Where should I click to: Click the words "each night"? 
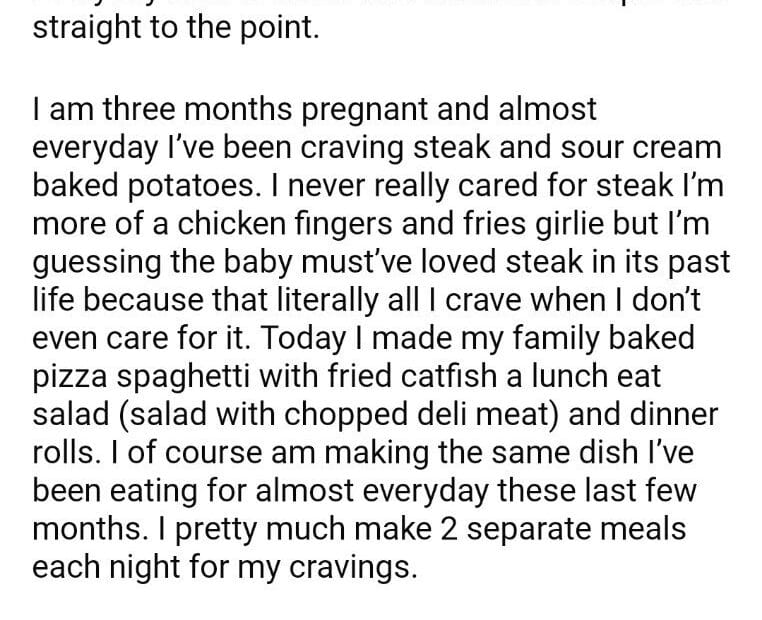pyautogui.click(x=112, y=566)
